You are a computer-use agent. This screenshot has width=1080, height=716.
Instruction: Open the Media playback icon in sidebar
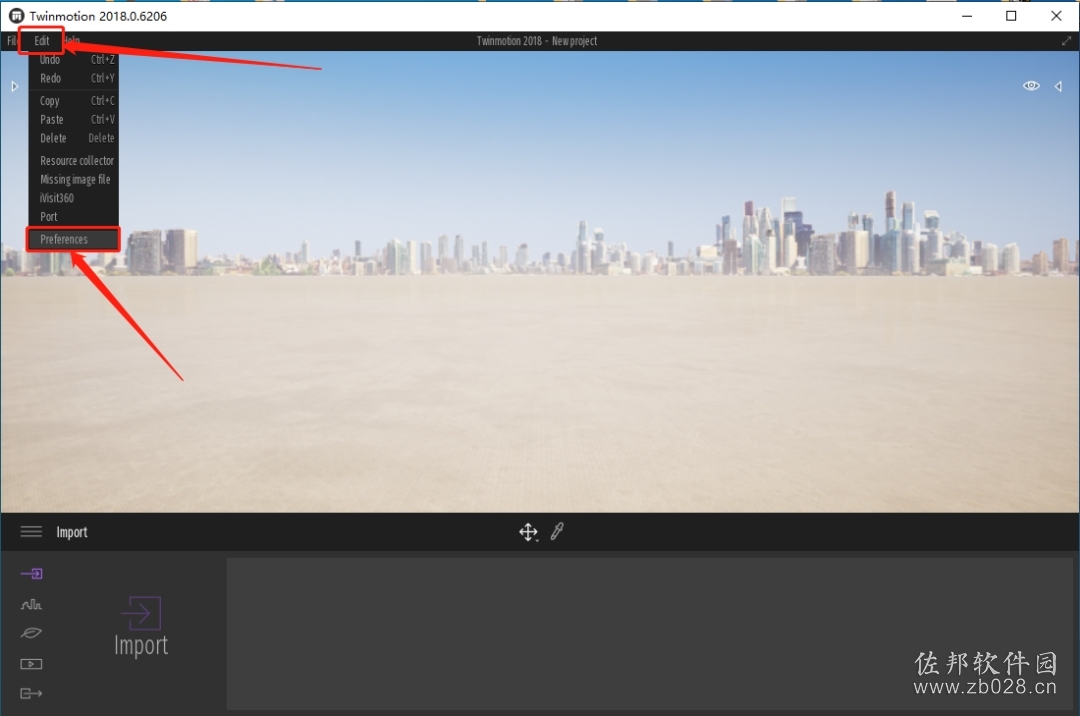pyautogui.click(x=31, y=664)
